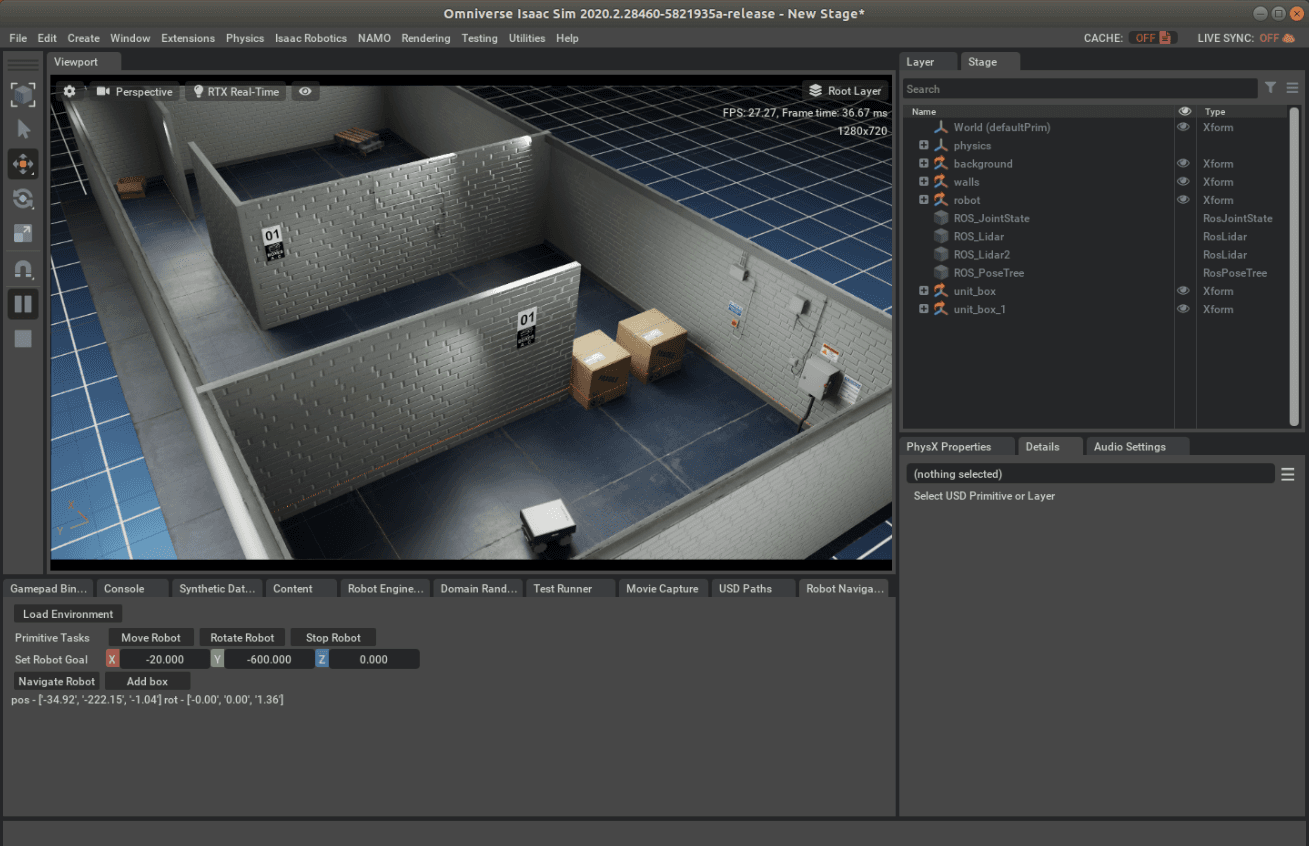Screen dimensions: 1309x846
Task: Open the Perspective camera menu
Action: coord(135,91)
